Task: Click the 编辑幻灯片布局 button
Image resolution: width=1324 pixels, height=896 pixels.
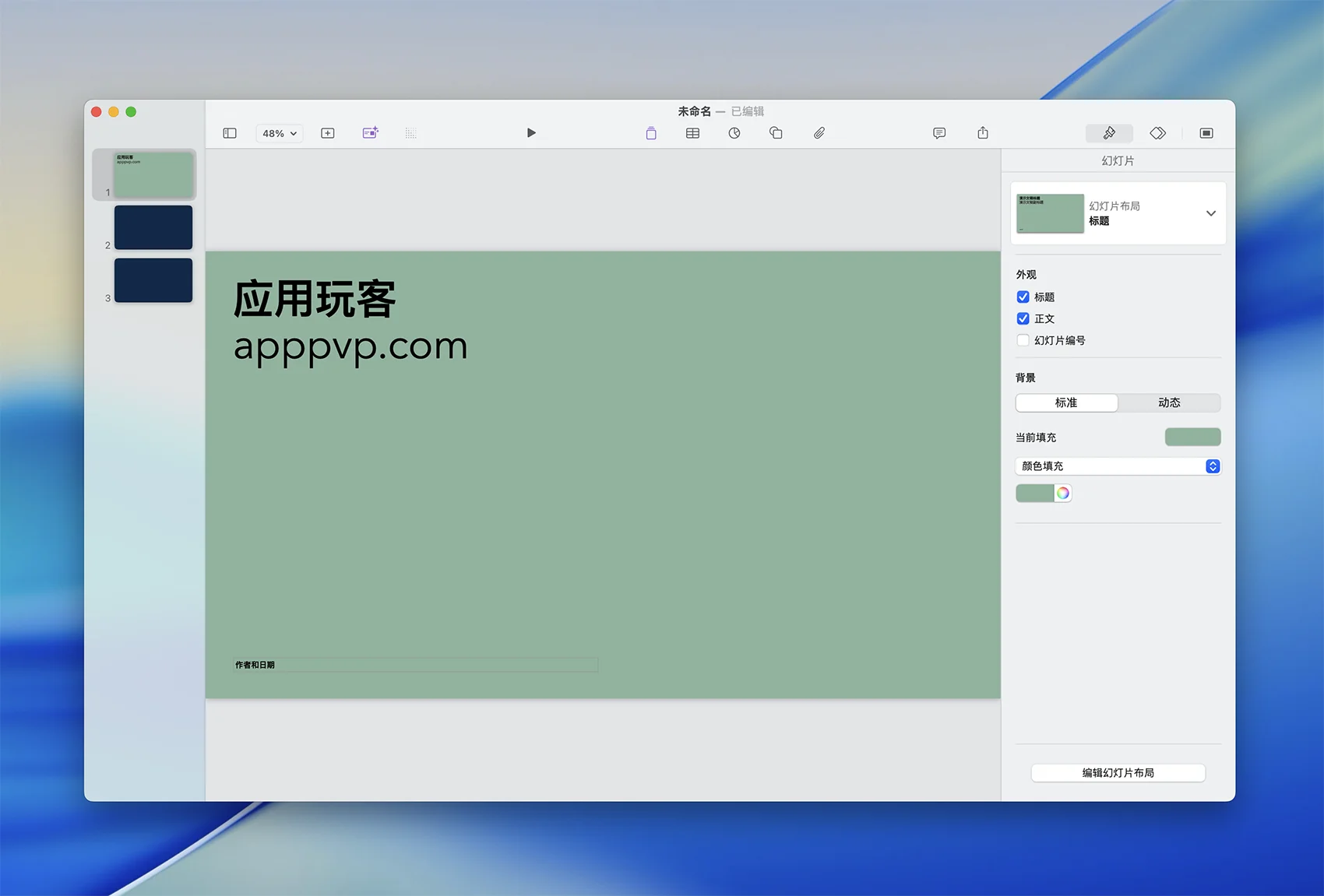Action: [x=1118, y=773]
